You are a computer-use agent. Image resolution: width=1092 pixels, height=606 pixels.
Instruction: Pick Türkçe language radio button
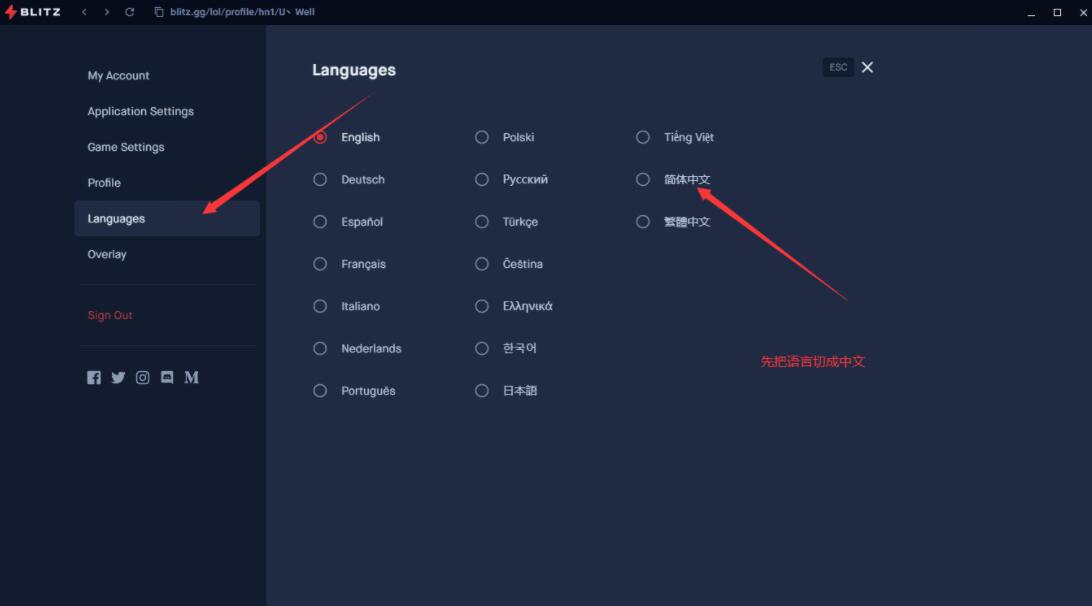(482, 222)
